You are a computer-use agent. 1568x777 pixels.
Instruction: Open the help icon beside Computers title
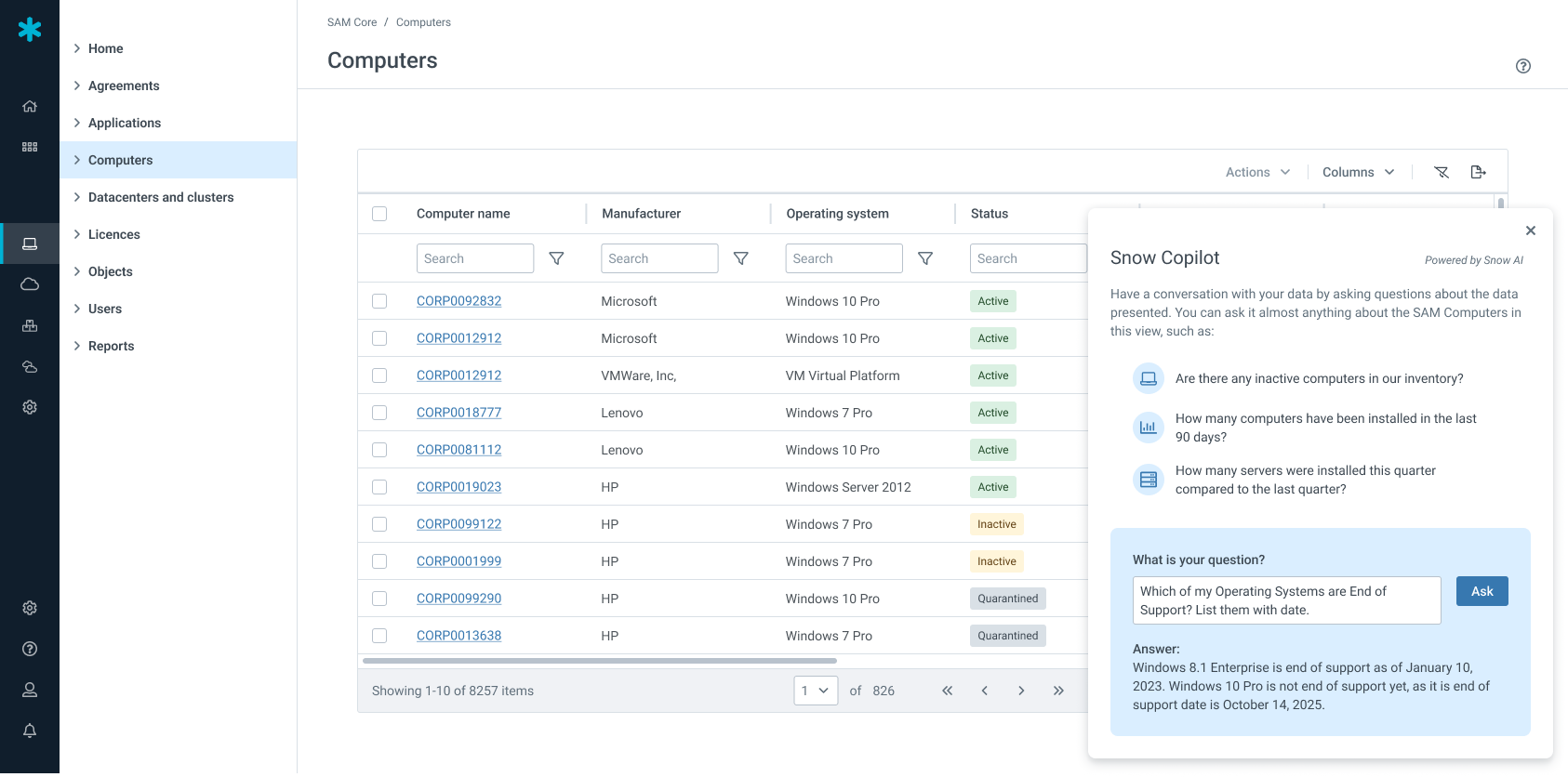pyautogui.click(x=1522, y=66)
